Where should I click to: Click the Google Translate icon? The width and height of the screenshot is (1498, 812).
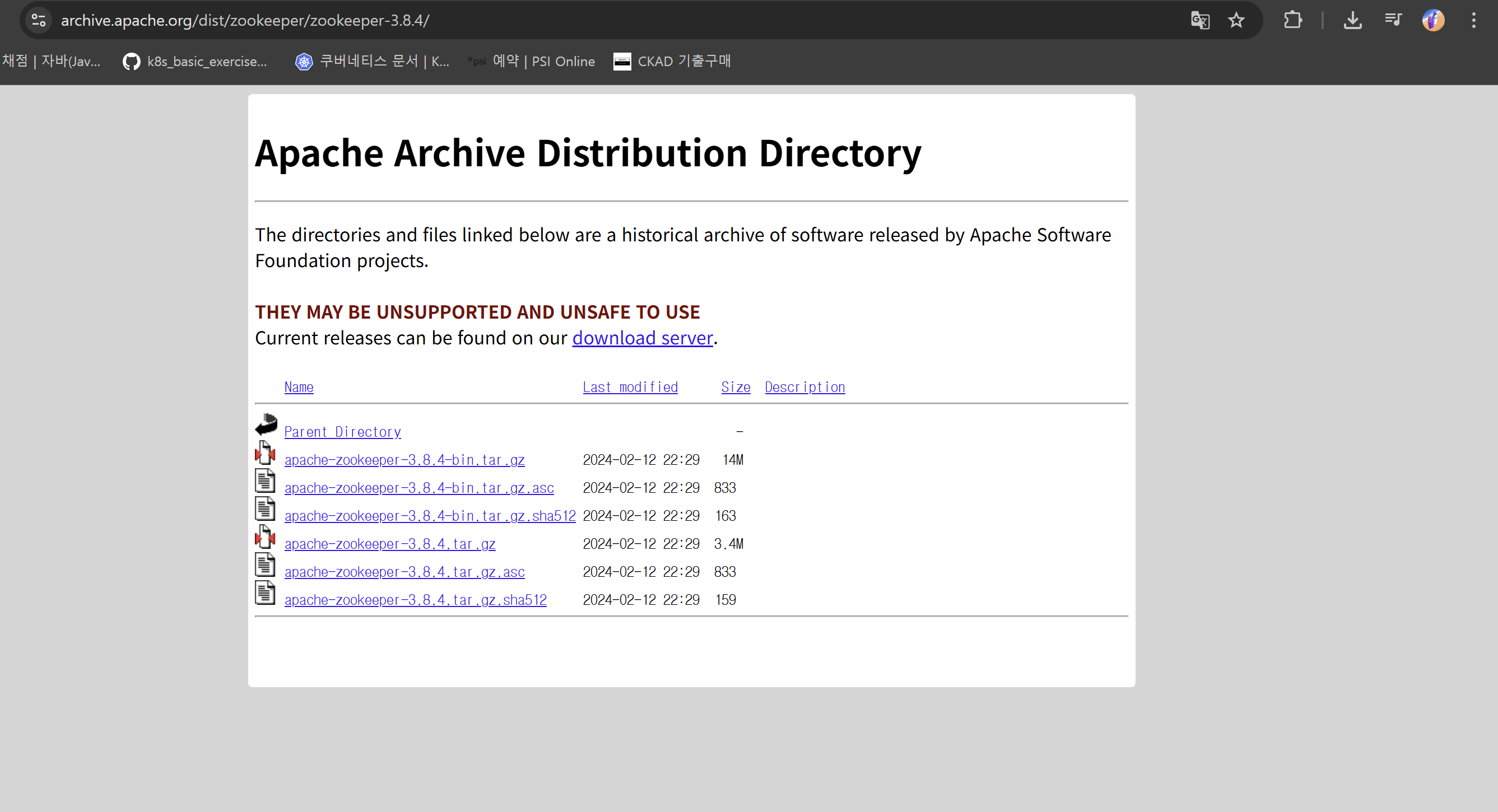1199,20
